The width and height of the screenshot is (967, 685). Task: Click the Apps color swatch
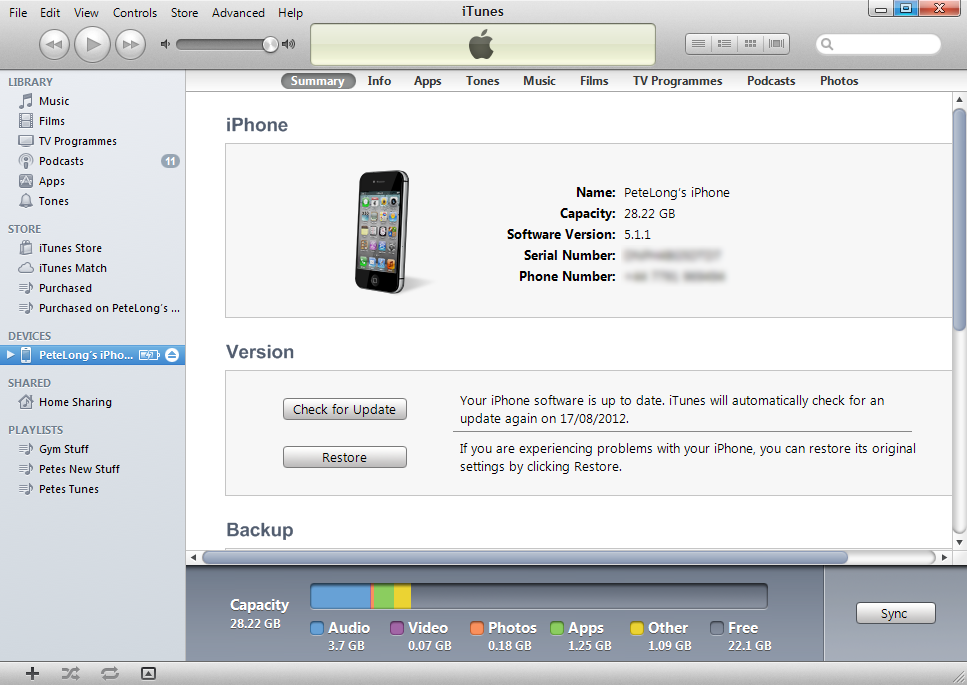pyautogui.click(x=557, y=628)
